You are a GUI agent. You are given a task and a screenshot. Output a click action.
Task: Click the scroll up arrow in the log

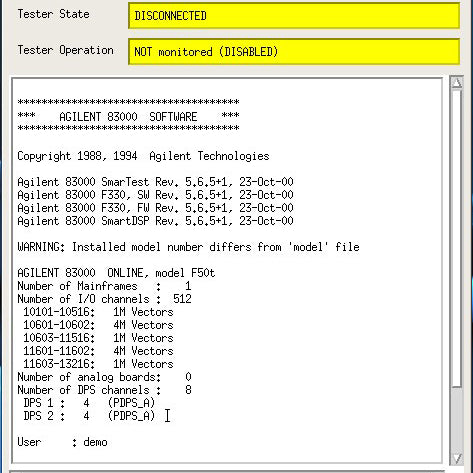click(457, 82)
